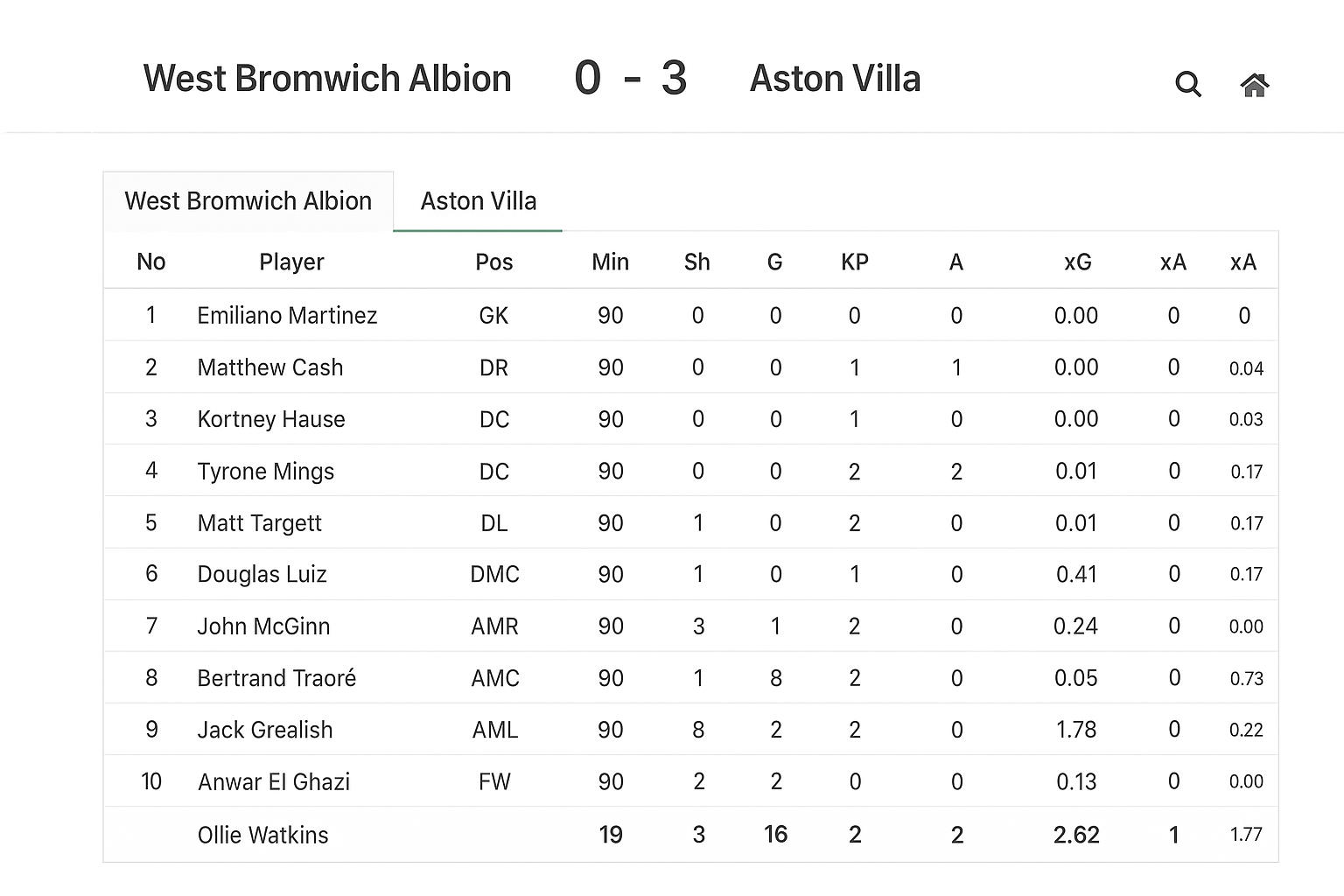Click the 0 - 3 match score
Screen dimensions: 1344x896
click(630, 79)
